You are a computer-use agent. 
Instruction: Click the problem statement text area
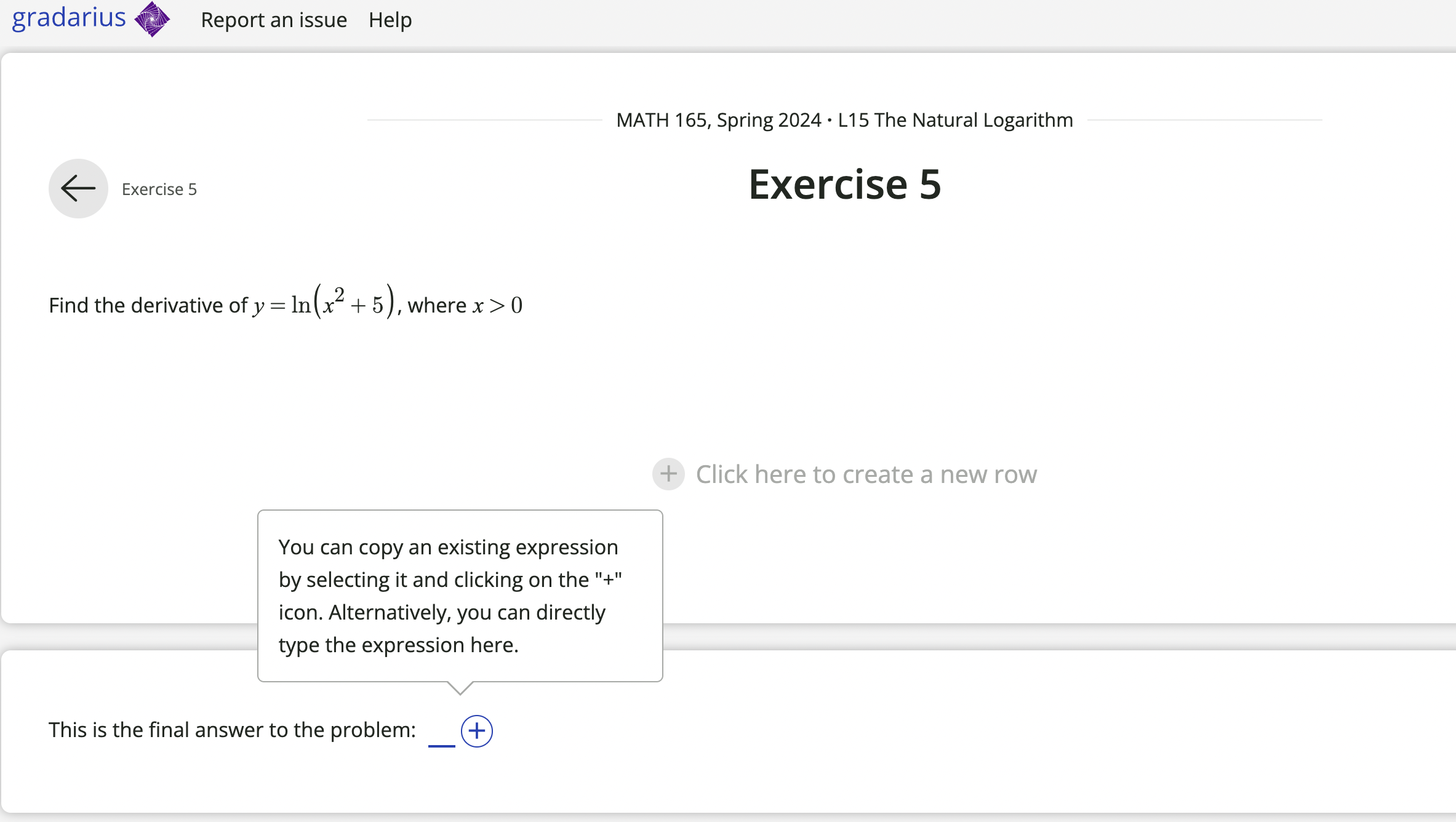click(x=286, y=304)
